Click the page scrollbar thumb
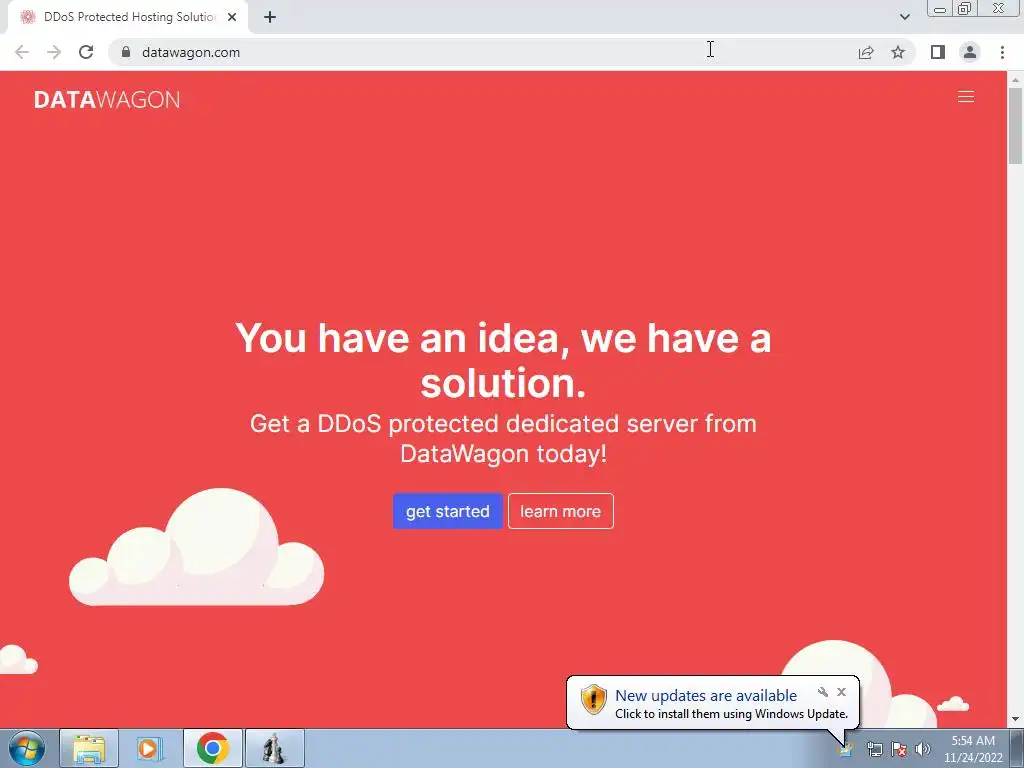The height and width of the screenshot is (768, 1024). tap(1015, 125)
